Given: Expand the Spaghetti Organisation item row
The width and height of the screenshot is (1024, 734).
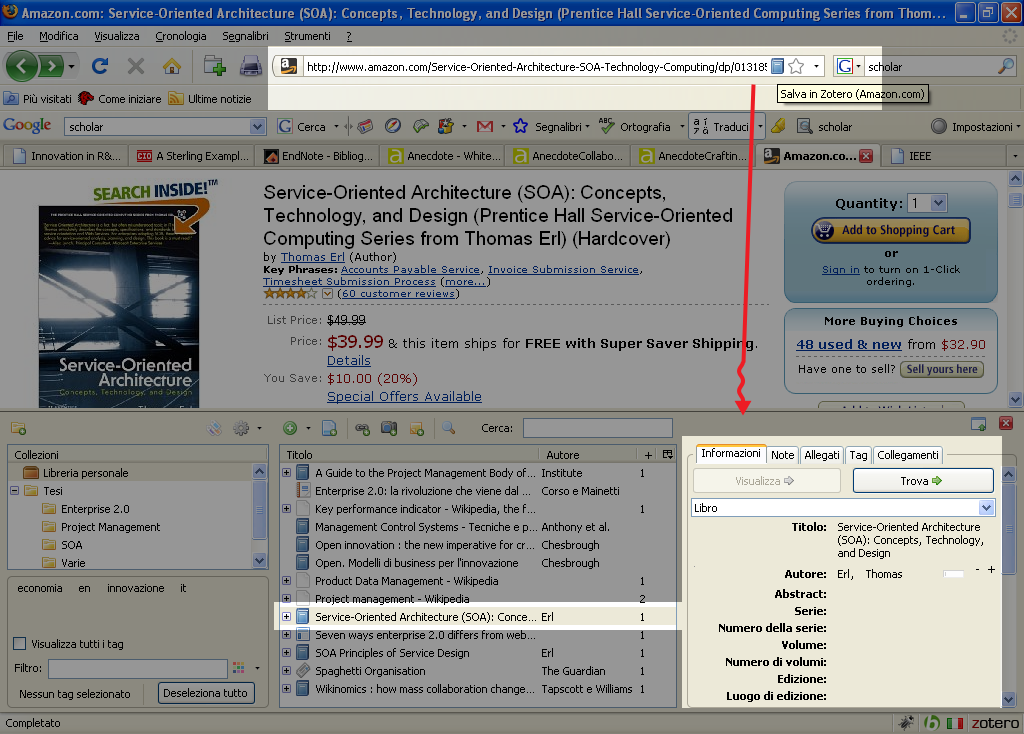Looking at the screenshot, I should 286,670.
